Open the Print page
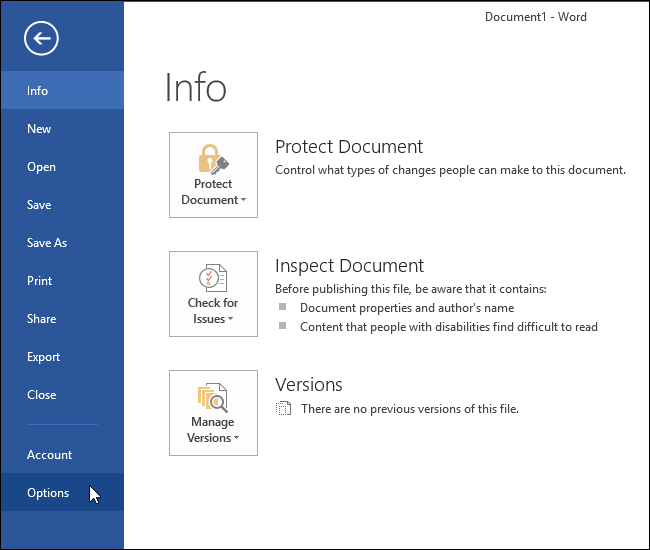The width and height of the screenshot is (650, 550). point(40,281)
